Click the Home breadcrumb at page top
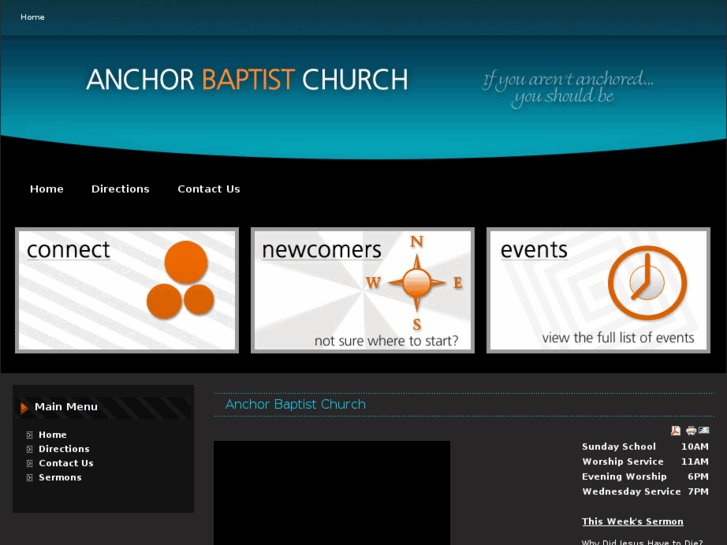This screenshot has width=727, height=545. 32,17
